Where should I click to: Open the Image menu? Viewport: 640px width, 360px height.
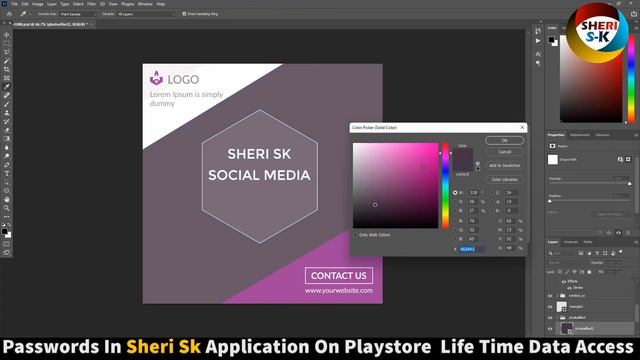coord(38,4)
